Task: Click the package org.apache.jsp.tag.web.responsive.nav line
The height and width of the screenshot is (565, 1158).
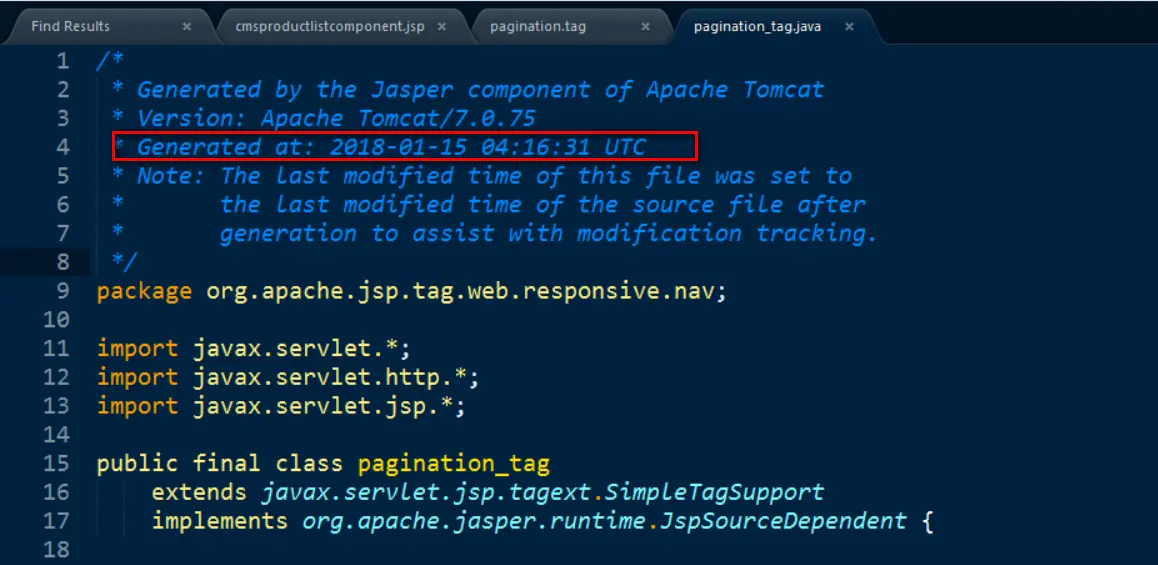Action: pos(412,291)
